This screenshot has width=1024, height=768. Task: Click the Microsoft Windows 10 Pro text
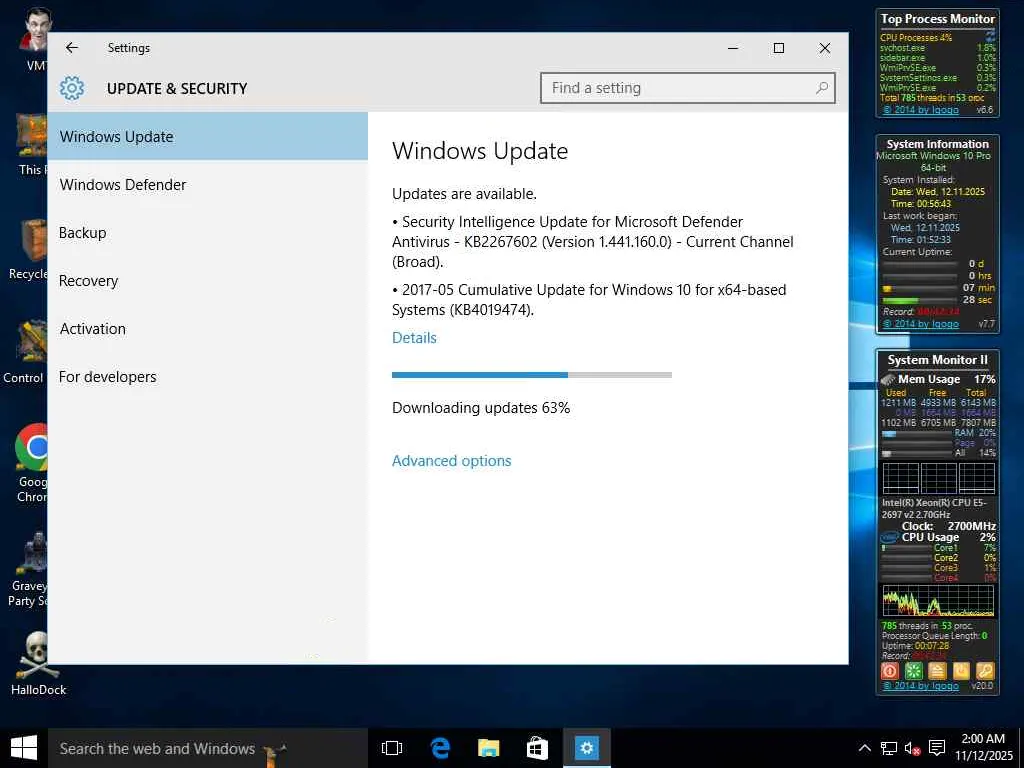coord(933,156)
